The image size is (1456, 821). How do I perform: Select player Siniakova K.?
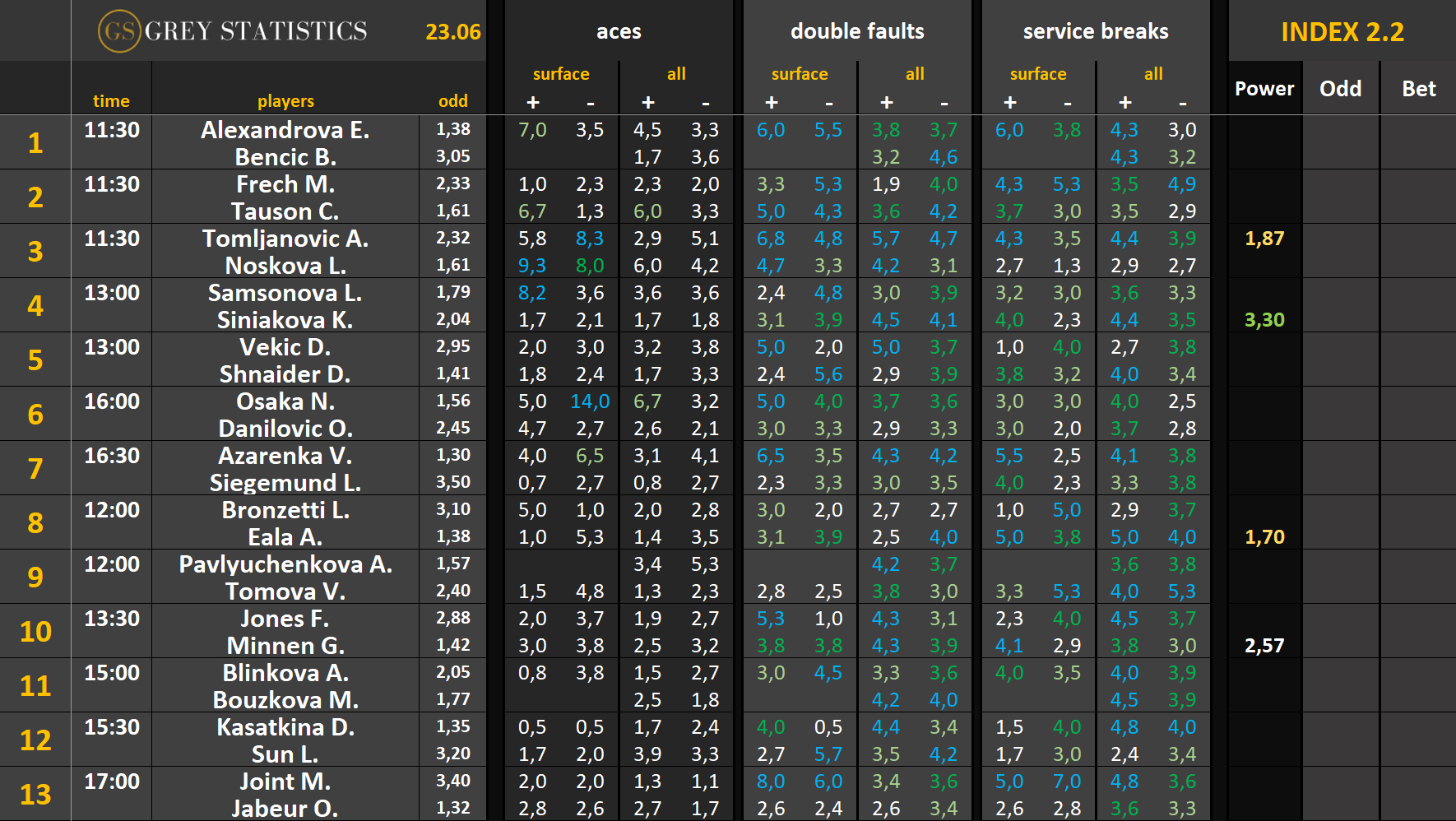[x=285, y=320]
